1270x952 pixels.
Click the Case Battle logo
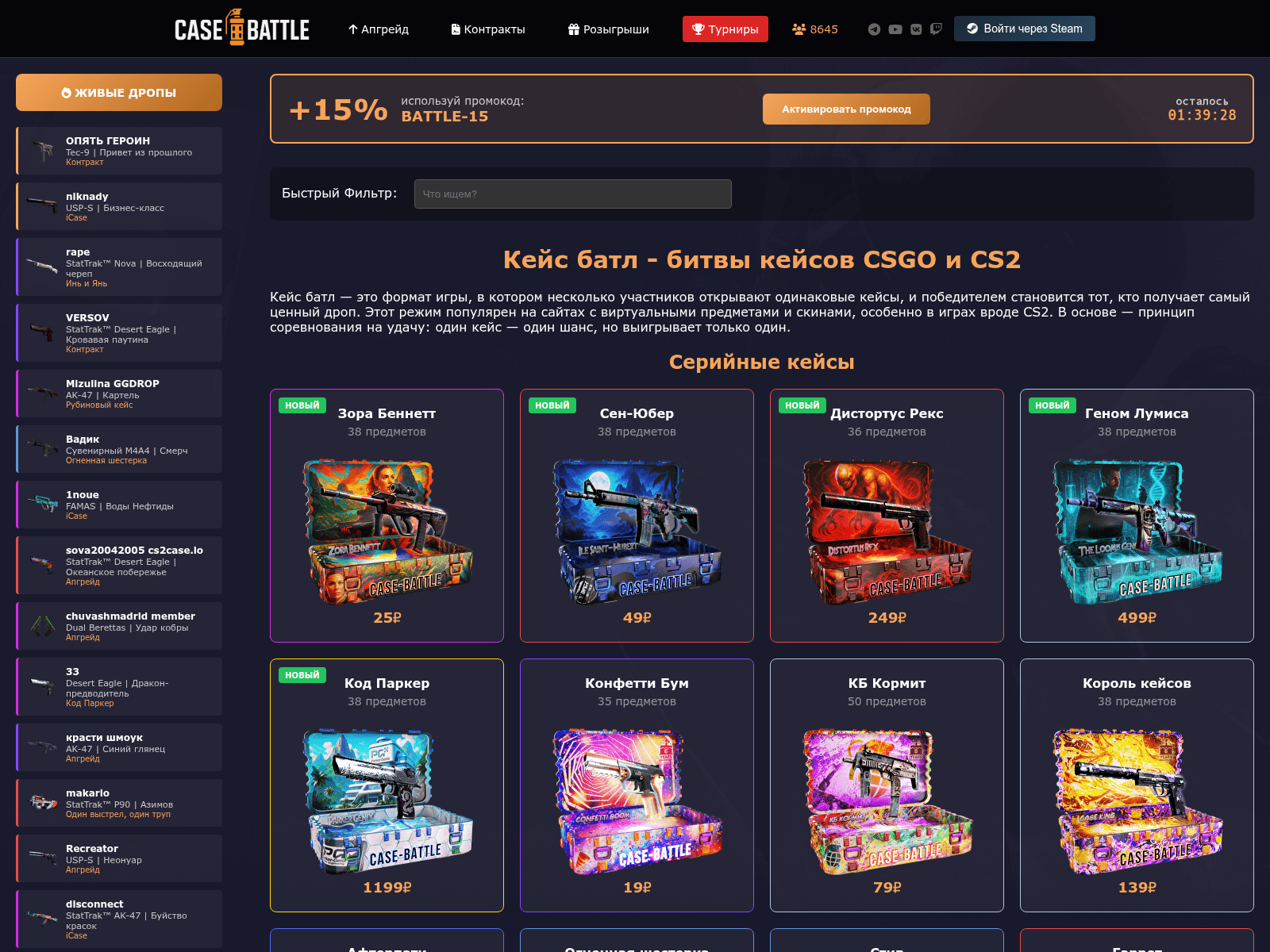click(x=242, y=28)
